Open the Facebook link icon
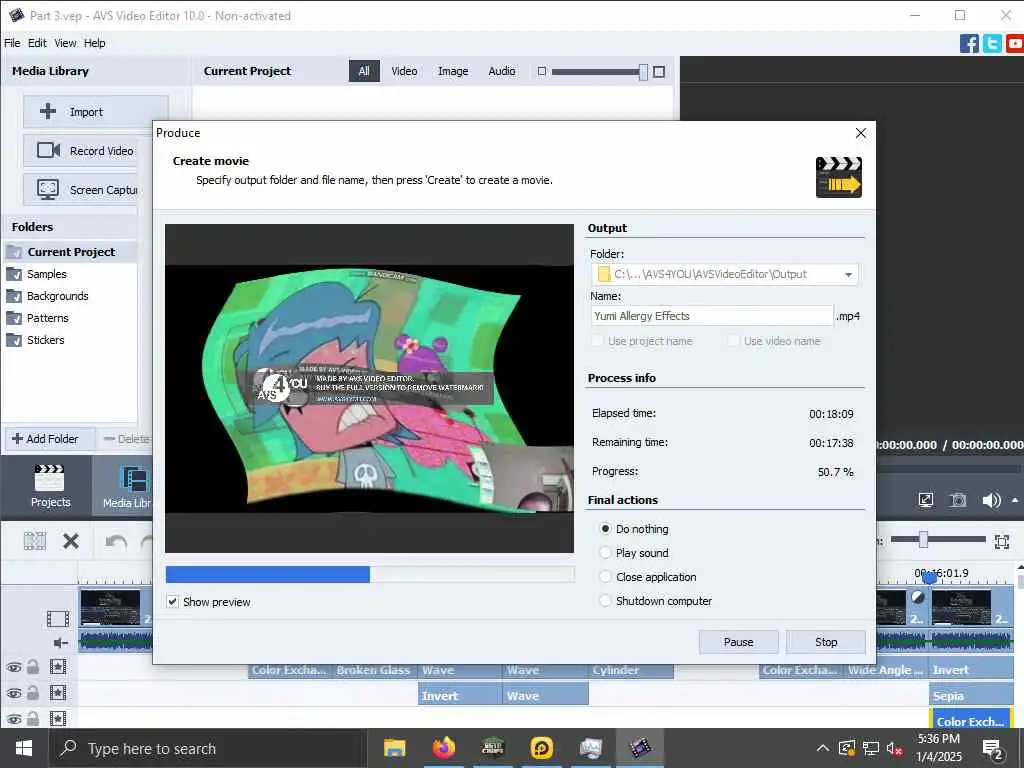The height and width of the screenshot is (768, 1024). click(969, 44)
